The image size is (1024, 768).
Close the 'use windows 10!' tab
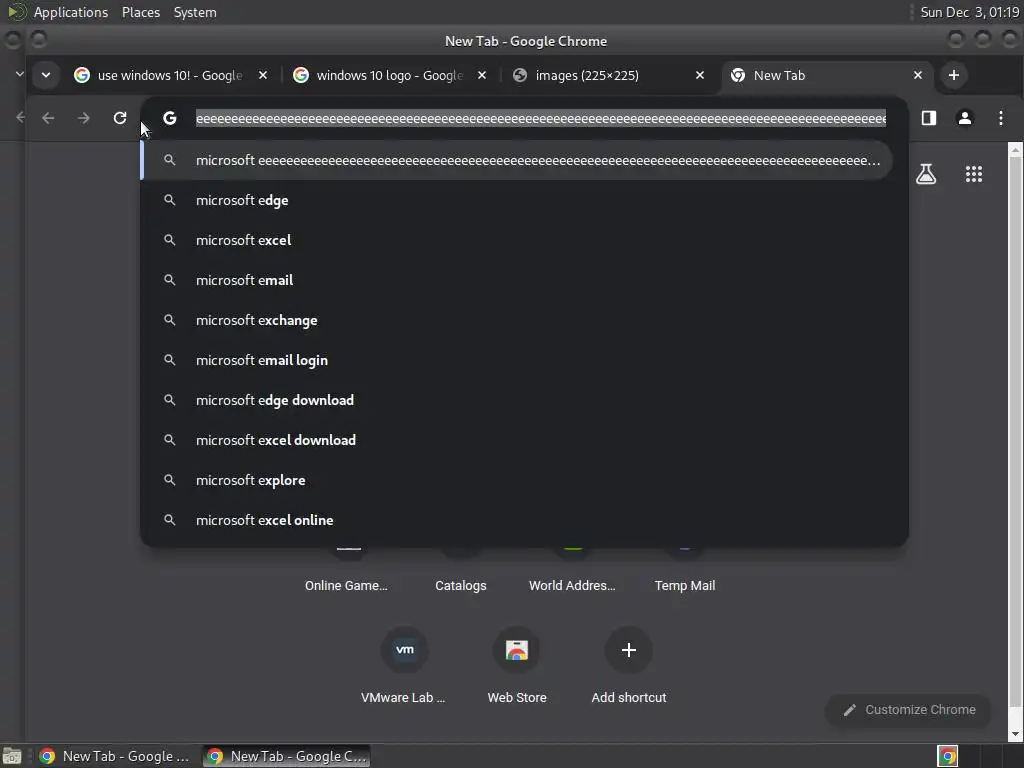coord(263,75)
